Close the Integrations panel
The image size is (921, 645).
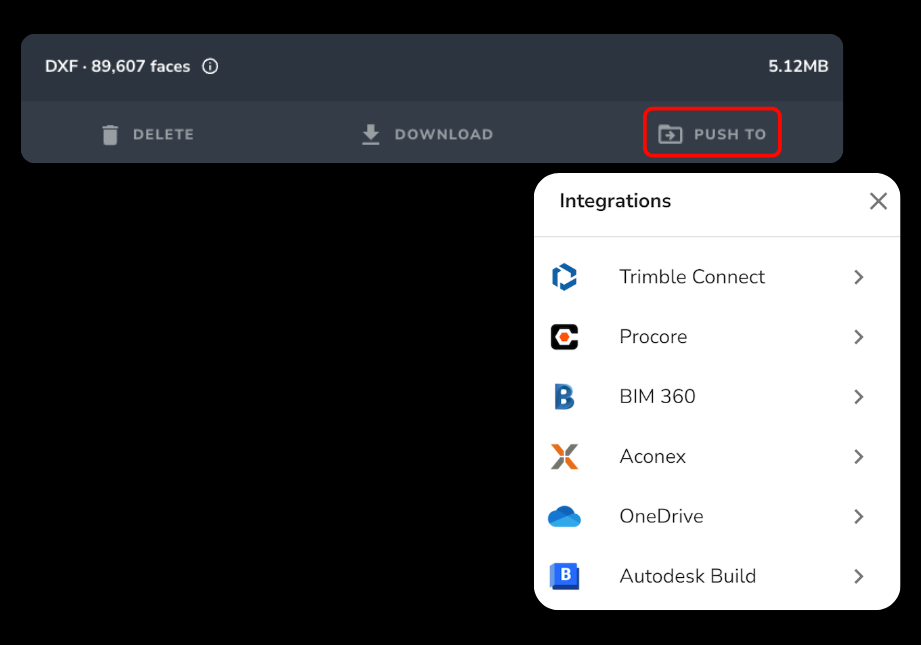coord(878,201)
